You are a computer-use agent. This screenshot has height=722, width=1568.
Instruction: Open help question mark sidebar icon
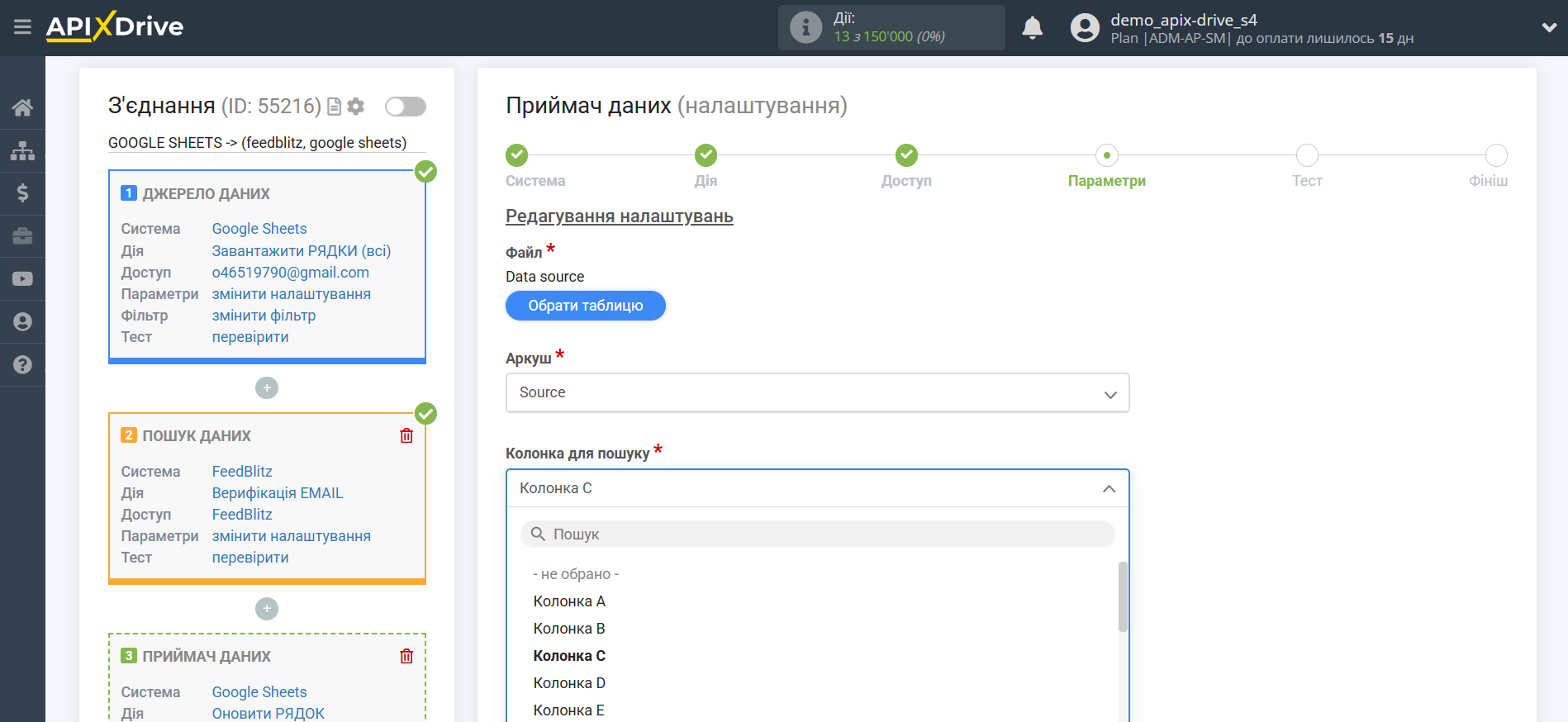(x=22, y=365)
